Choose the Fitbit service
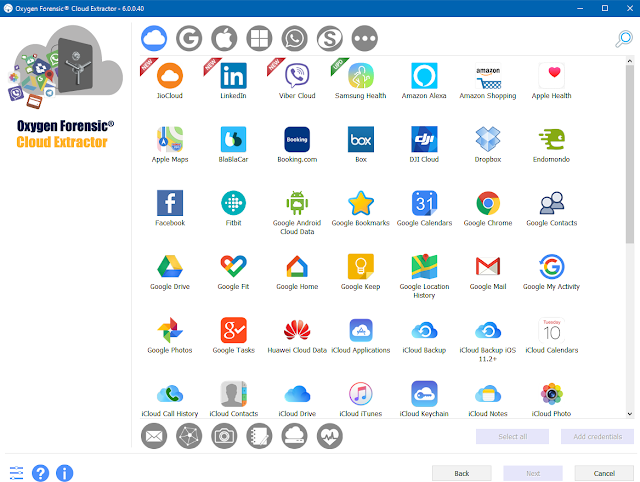 tap(233, 208)
